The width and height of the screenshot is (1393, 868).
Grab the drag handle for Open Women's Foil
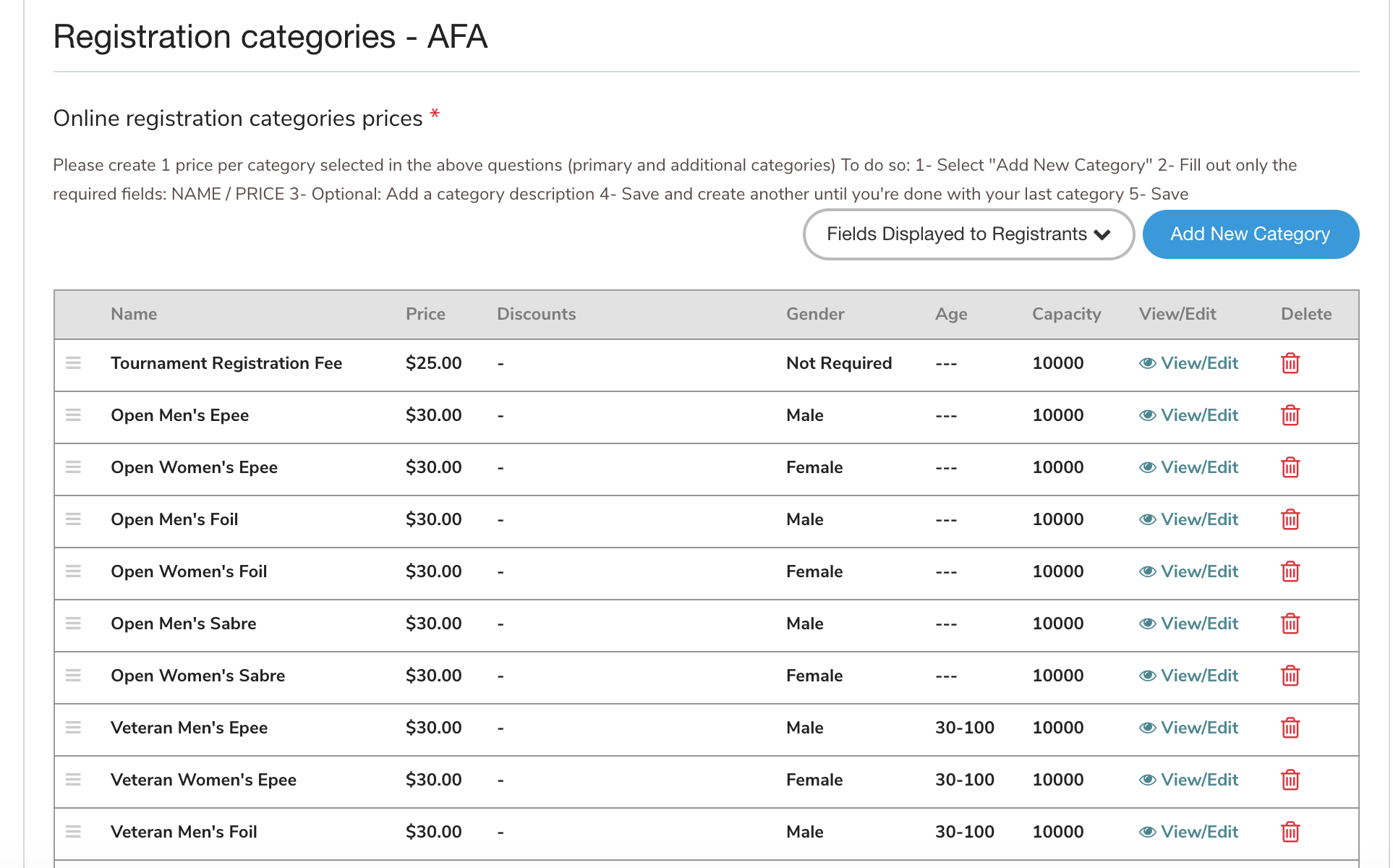click(x=73, y=571)
